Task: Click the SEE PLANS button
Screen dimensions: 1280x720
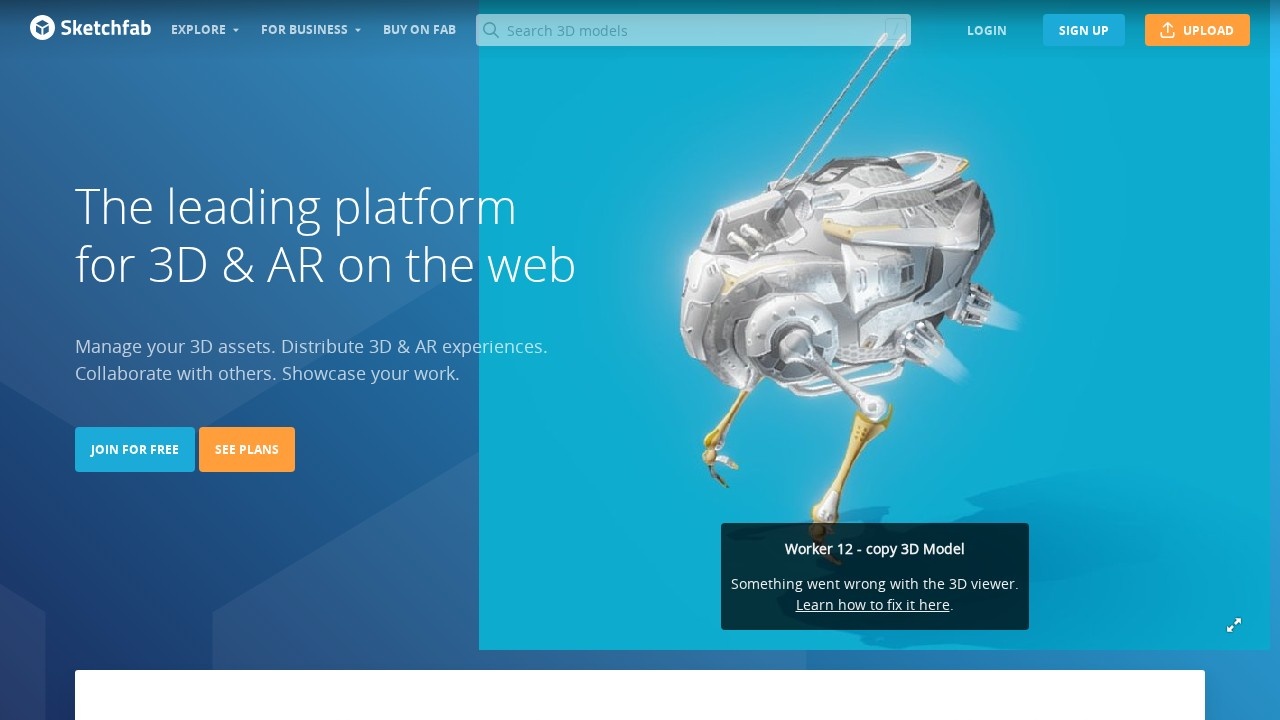Action: (247, 449)
